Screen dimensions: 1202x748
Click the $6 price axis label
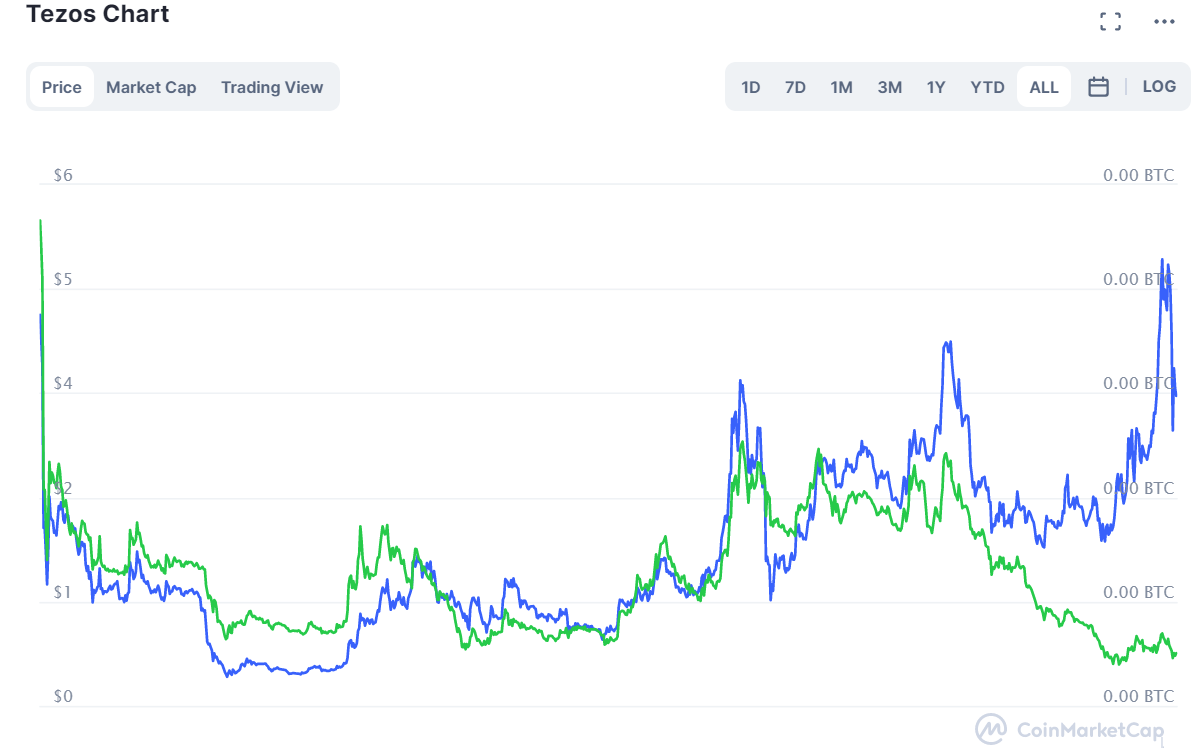63,175
